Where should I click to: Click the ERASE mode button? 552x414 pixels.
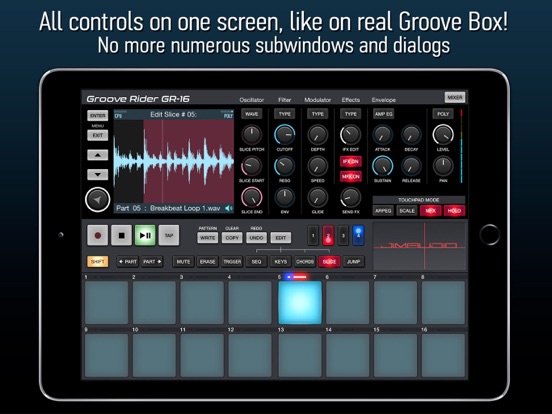pos(207,262)
